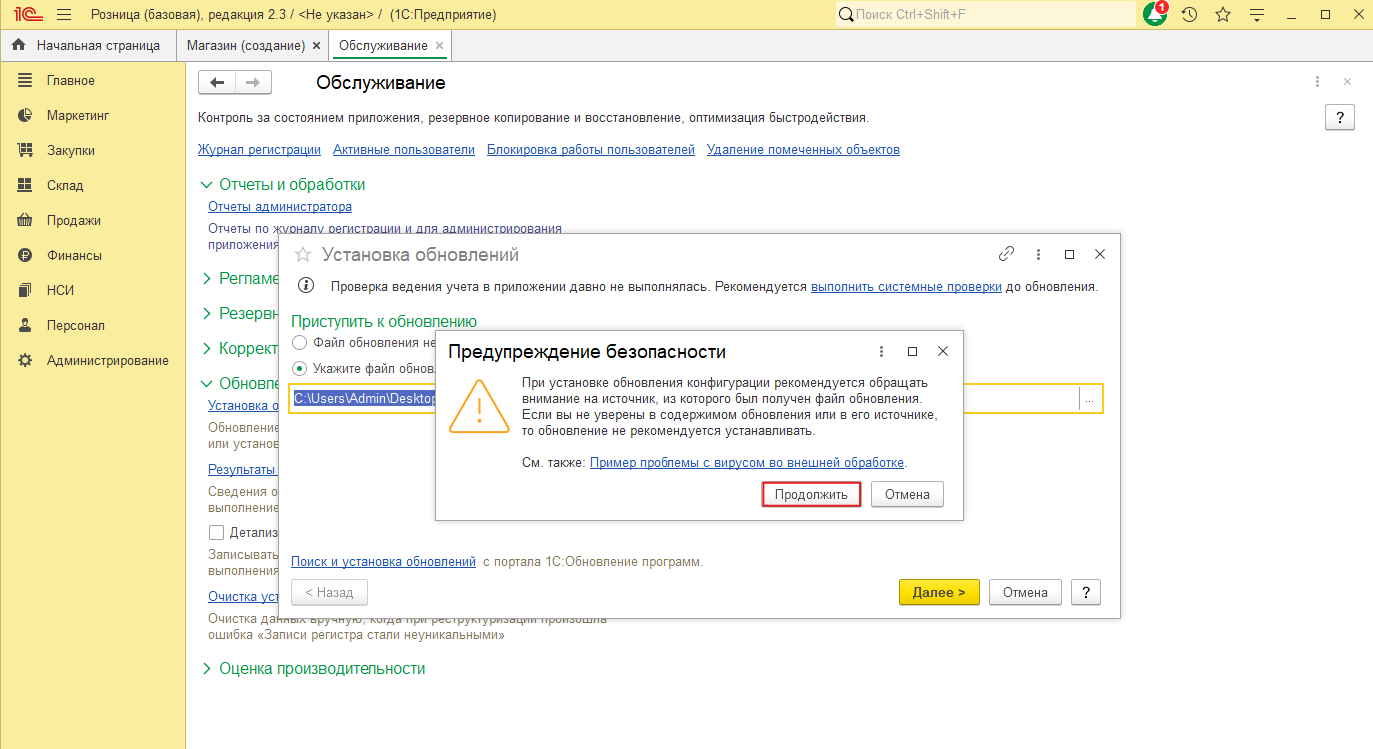Open Активные пользователи link

tap(404, 149)
